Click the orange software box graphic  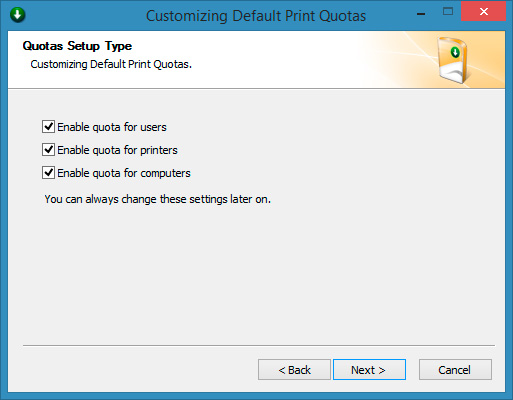pos(453,60)
